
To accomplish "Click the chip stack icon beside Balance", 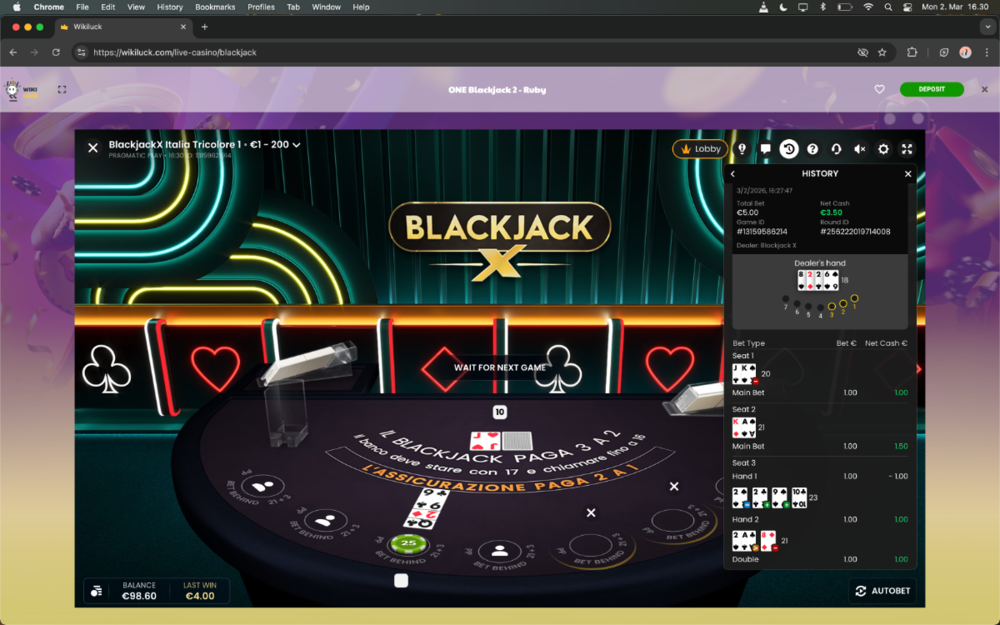I will pyautogui.click(x=97, y=591).
